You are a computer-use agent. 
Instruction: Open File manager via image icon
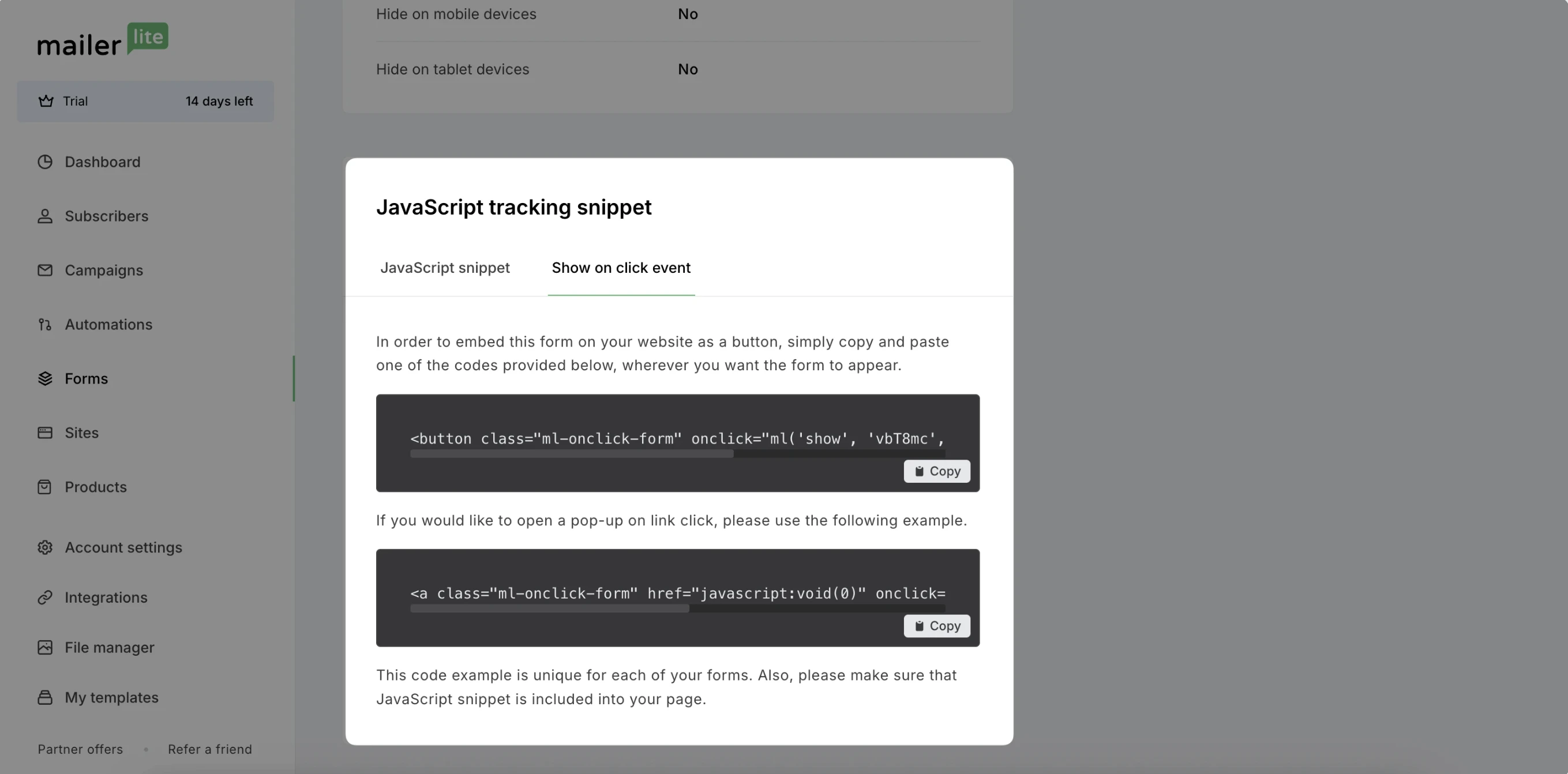45,648
